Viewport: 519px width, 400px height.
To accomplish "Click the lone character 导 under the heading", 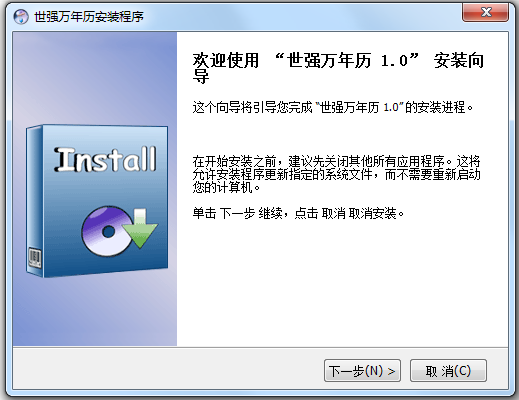I will [x=201, y=76].
